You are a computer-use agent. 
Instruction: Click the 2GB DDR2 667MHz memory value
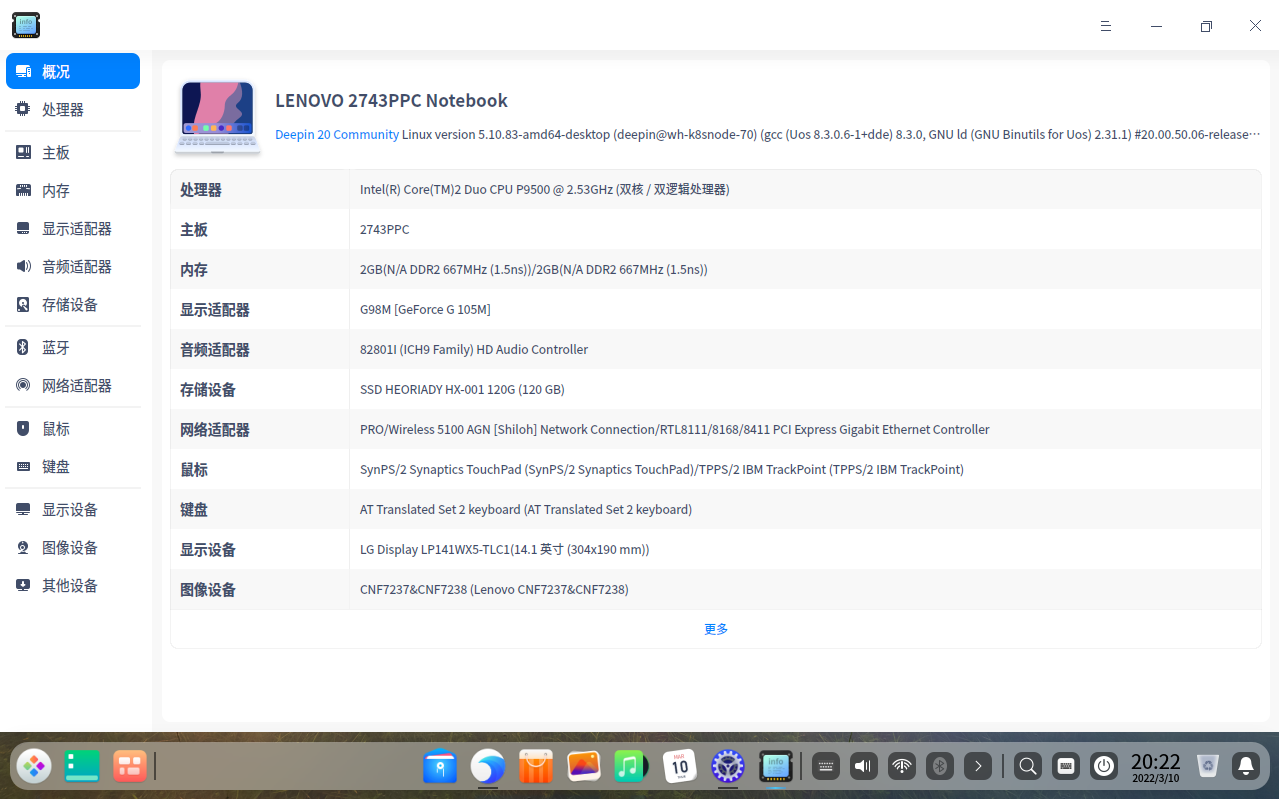point(534,269)
